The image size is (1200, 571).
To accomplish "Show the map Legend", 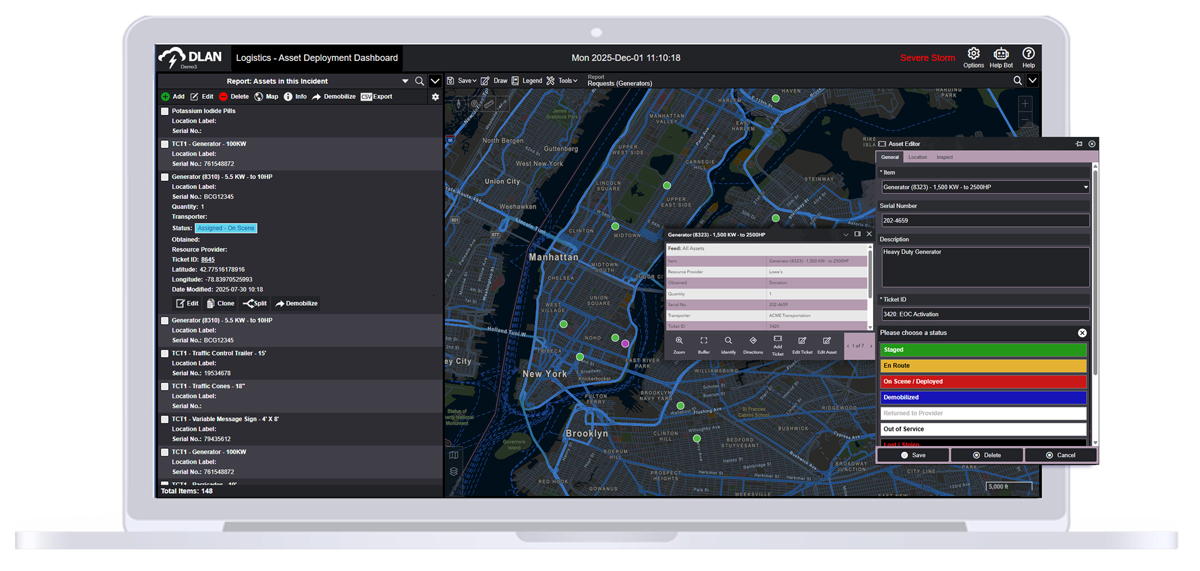I will click(526, 81).
